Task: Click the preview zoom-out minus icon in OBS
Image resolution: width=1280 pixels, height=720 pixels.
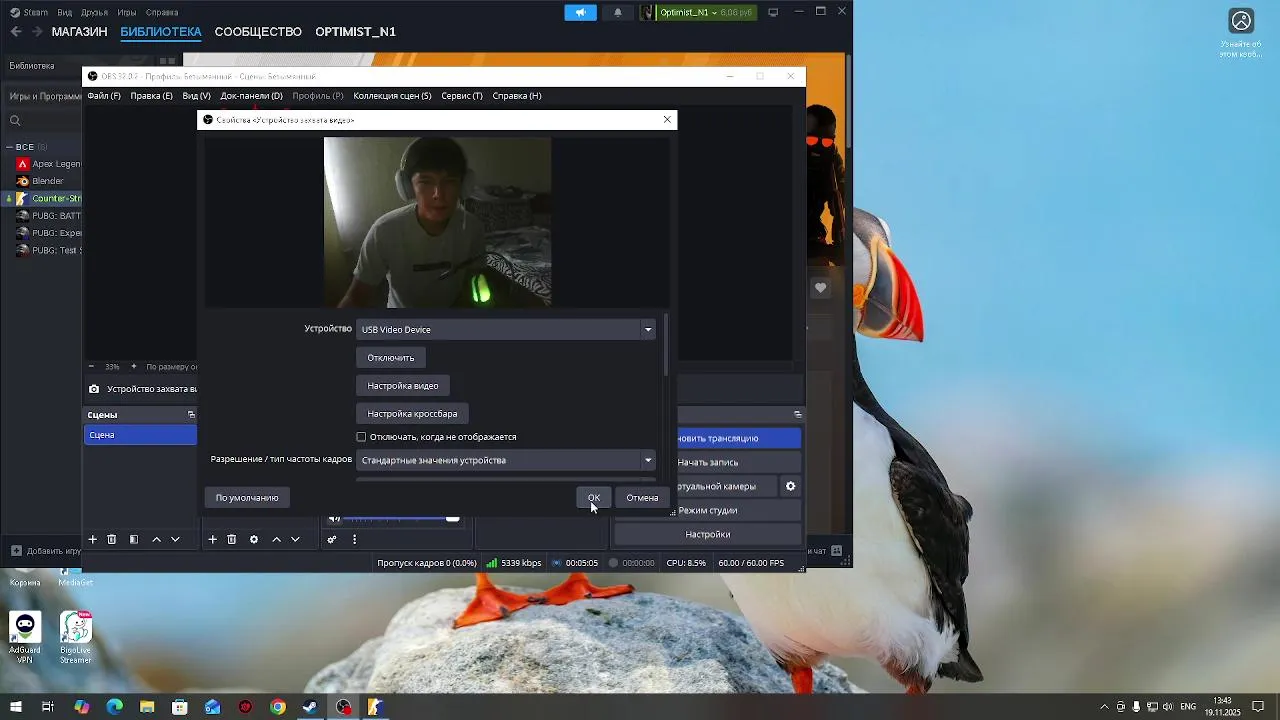Action: [x=91, y=367]
